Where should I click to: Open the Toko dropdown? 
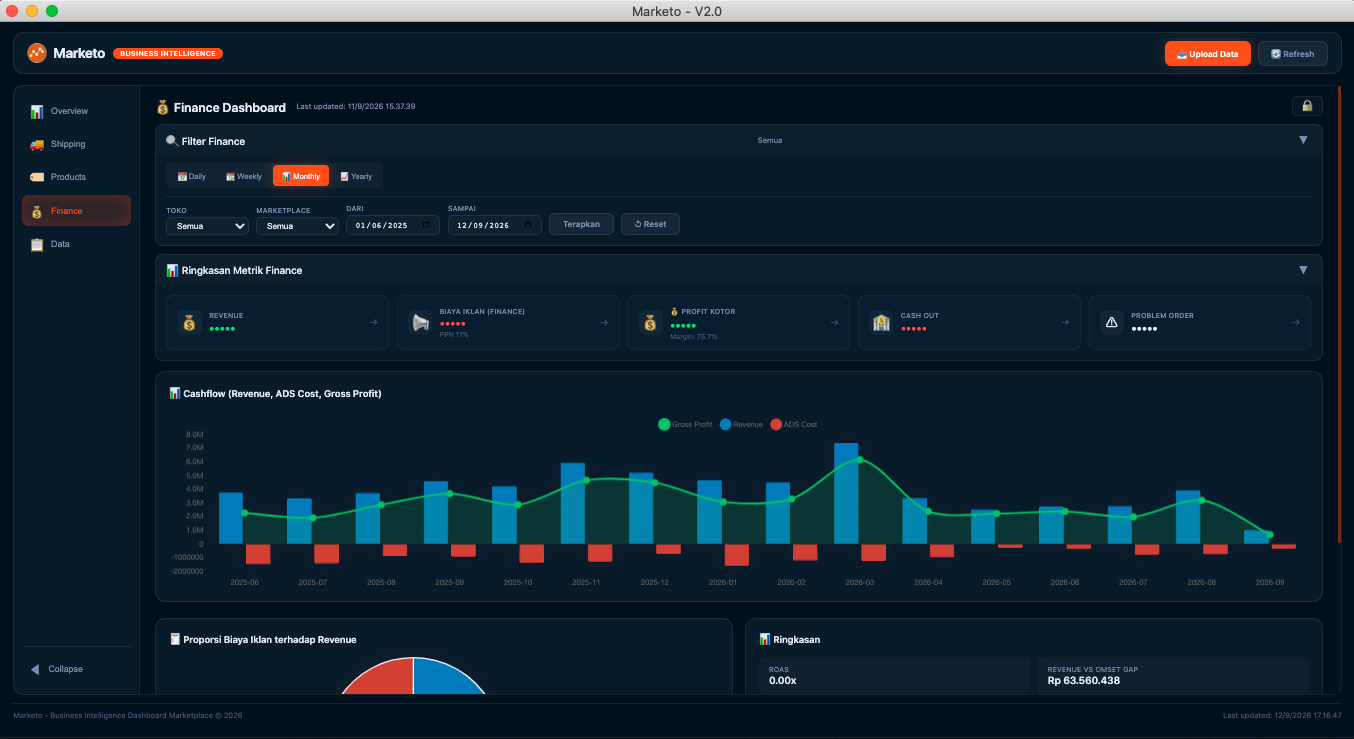(x=207, y=226)
